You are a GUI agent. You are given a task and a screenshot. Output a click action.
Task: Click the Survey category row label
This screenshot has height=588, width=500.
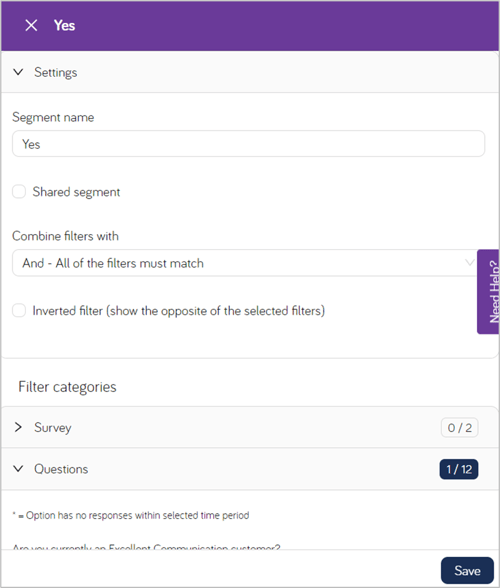coord(53,428)
